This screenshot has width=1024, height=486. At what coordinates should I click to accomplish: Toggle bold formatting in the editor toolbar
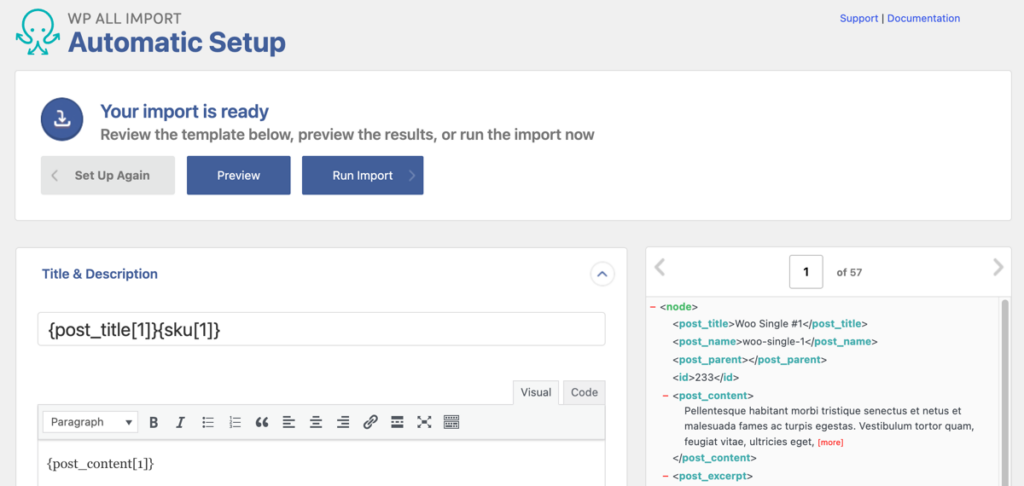point(153,423)
